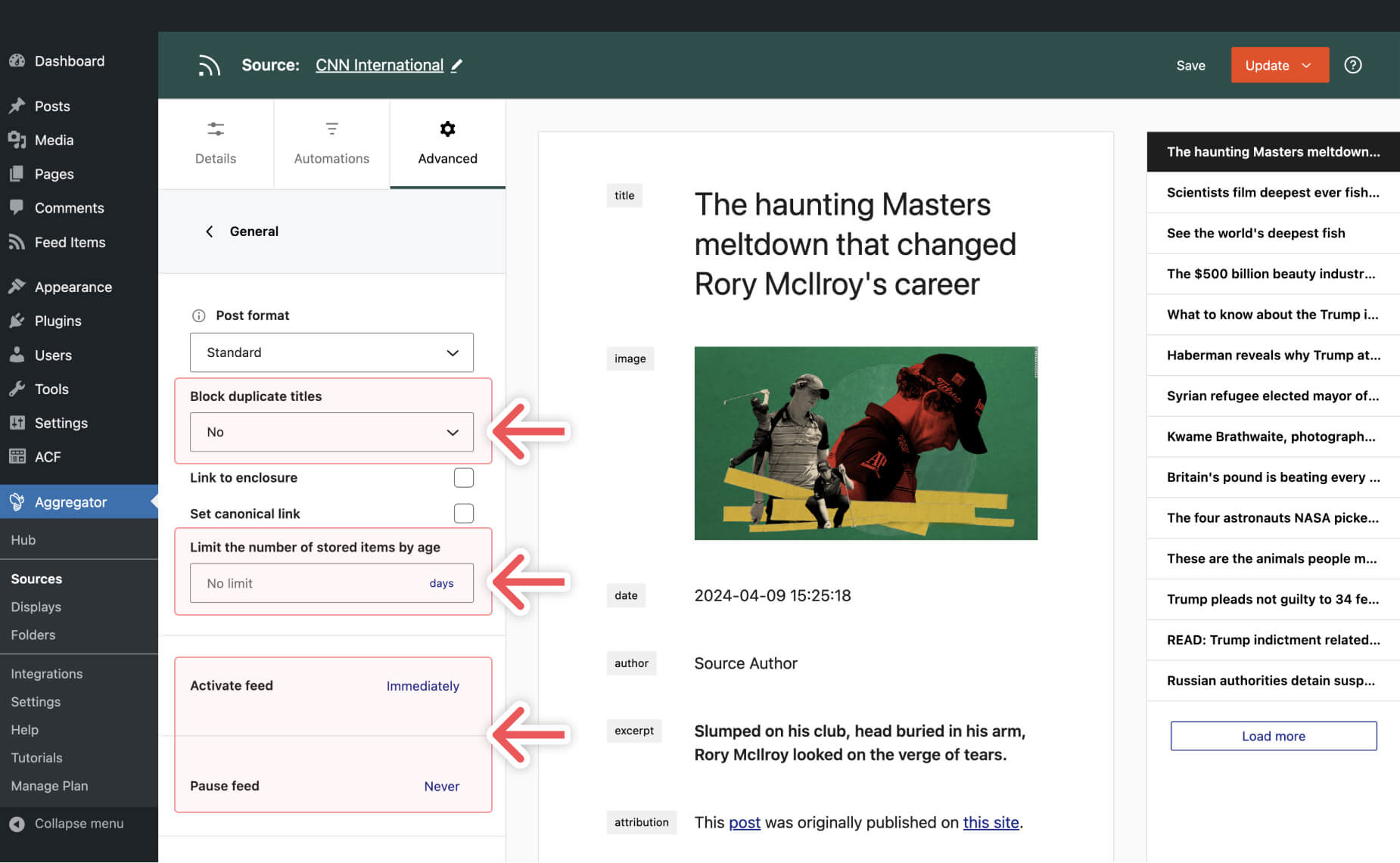Open the Folders submenu item

pyautogui.click(x=33, y=635)
